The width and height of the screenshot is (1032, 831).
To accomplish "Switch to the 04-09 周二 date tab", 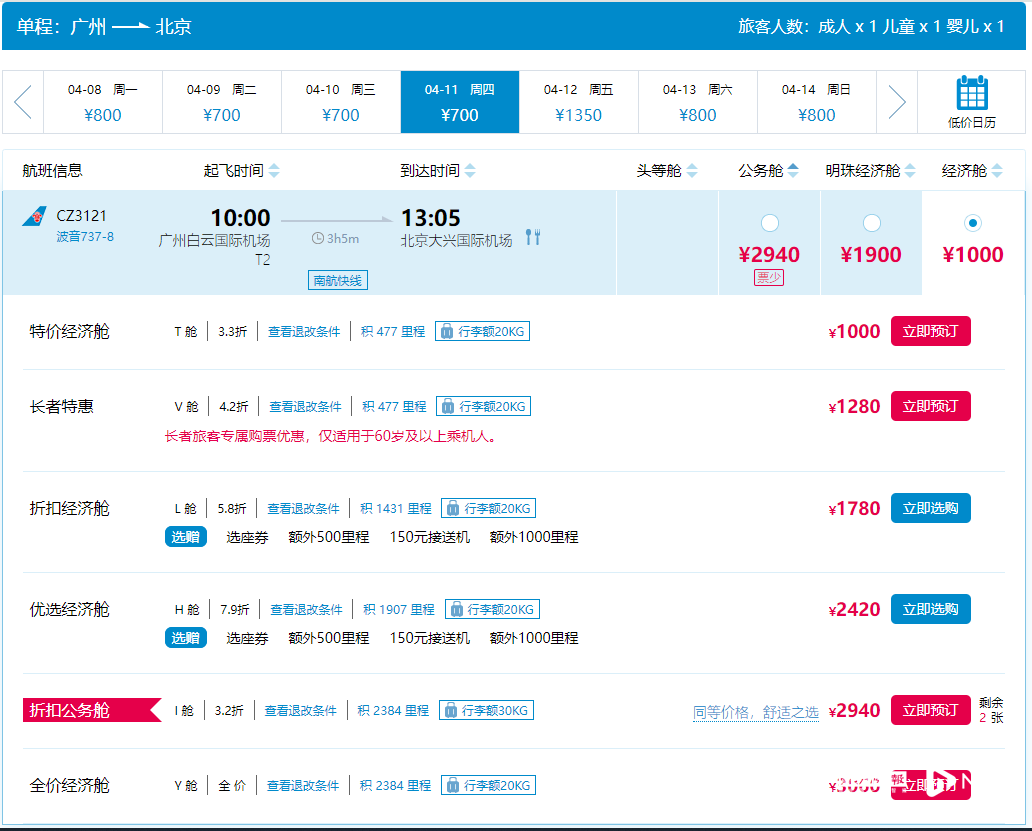I will click(221, 102).
